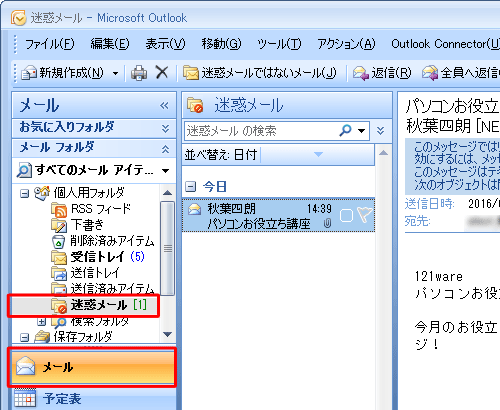
Task: Open the すべてのメール アイテム dropdown
Action: coord(165,171)
